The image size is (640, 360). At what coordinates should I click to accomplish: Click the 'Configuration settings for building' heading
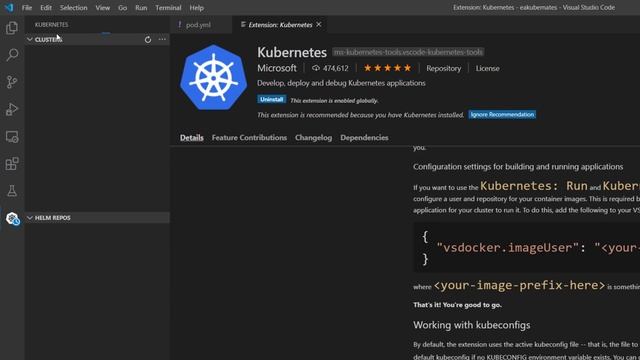click(x=518, y=167)
